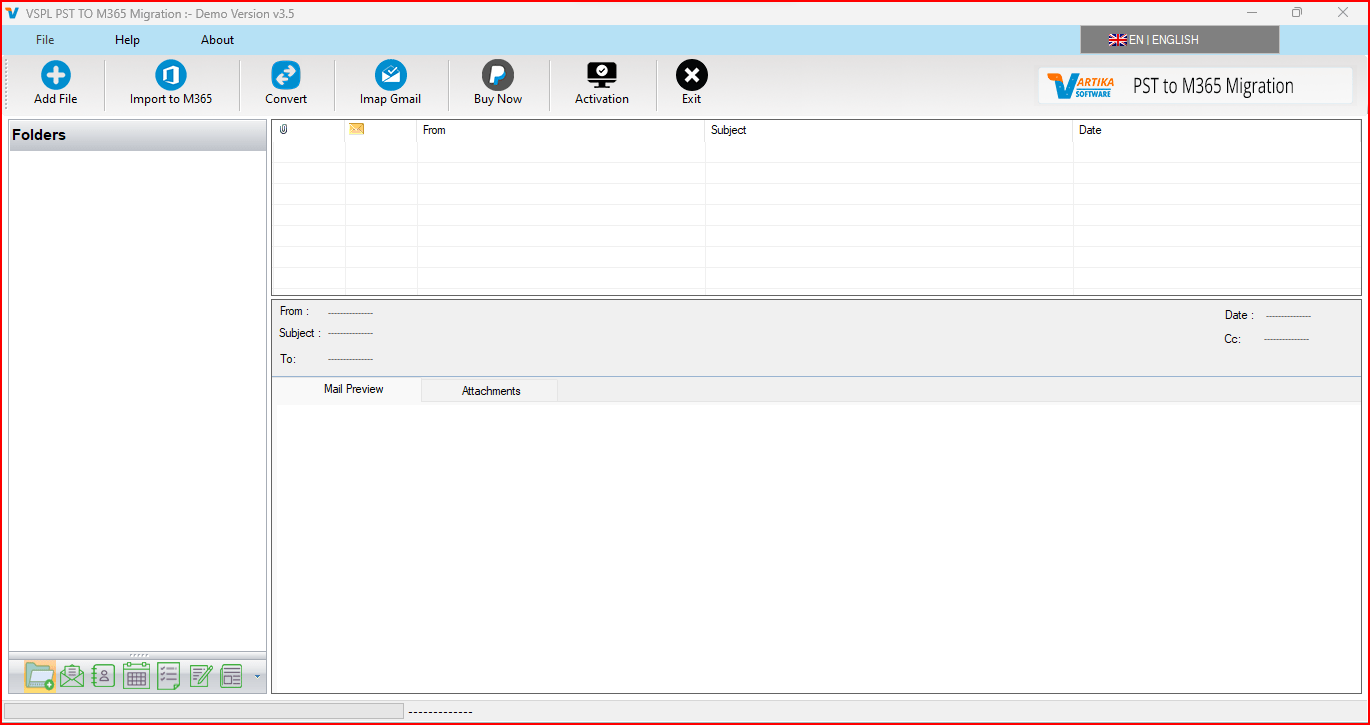The image size is (1370, 725).
Task: Switch to the notes pencil icon
Action: click(201, 676)
